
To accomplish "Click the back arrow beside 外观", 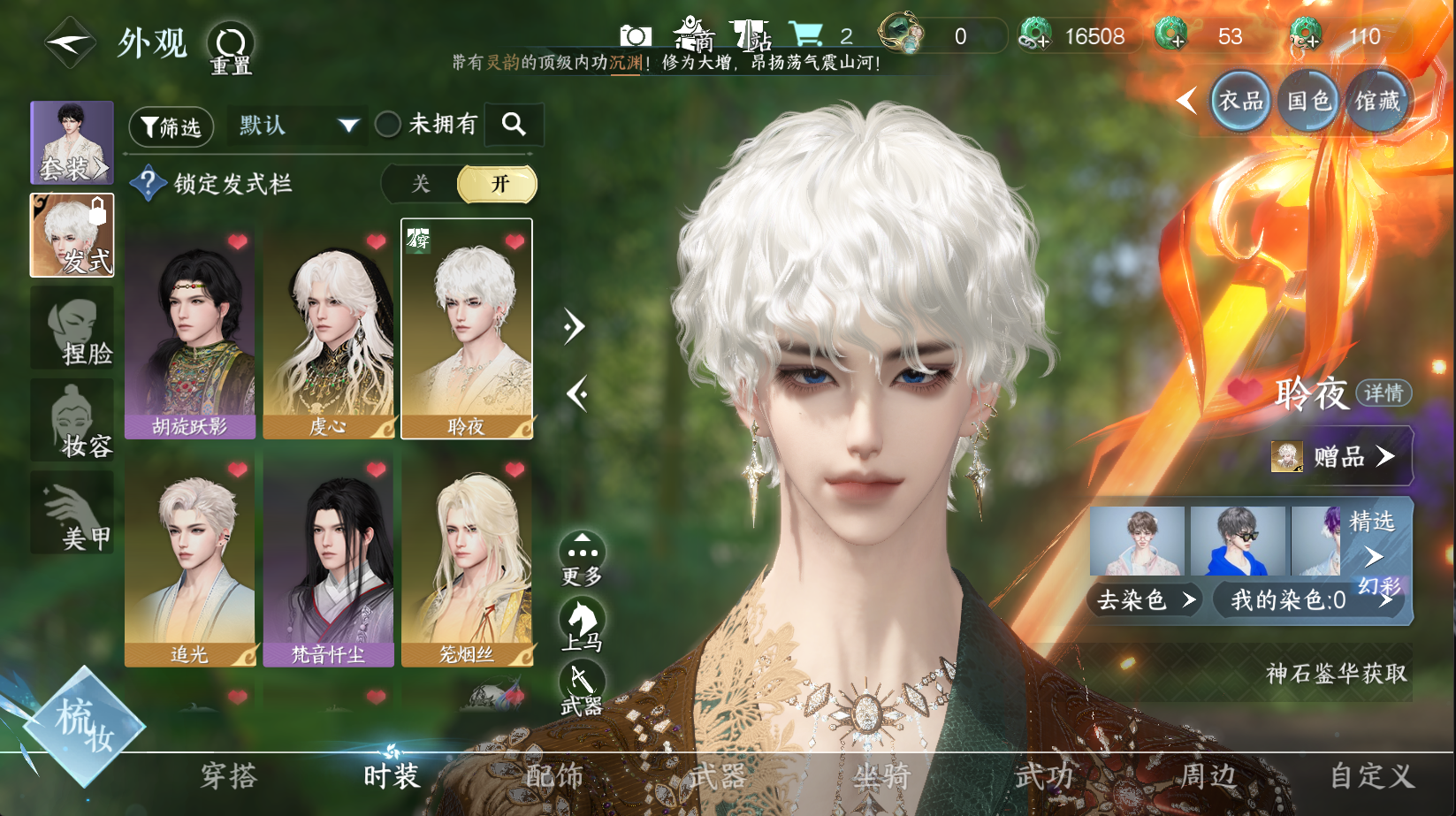I will pyautogui.click(x=69, y=42).
